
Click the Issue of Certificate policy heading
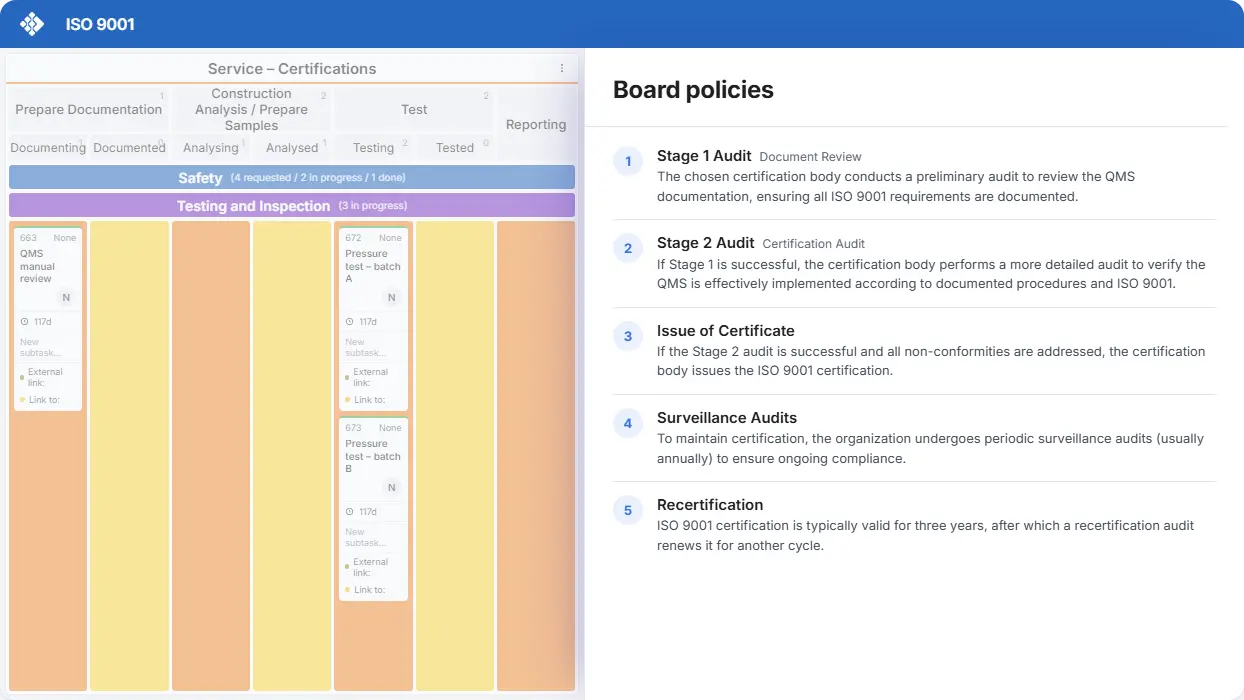[x=726, y=331]
